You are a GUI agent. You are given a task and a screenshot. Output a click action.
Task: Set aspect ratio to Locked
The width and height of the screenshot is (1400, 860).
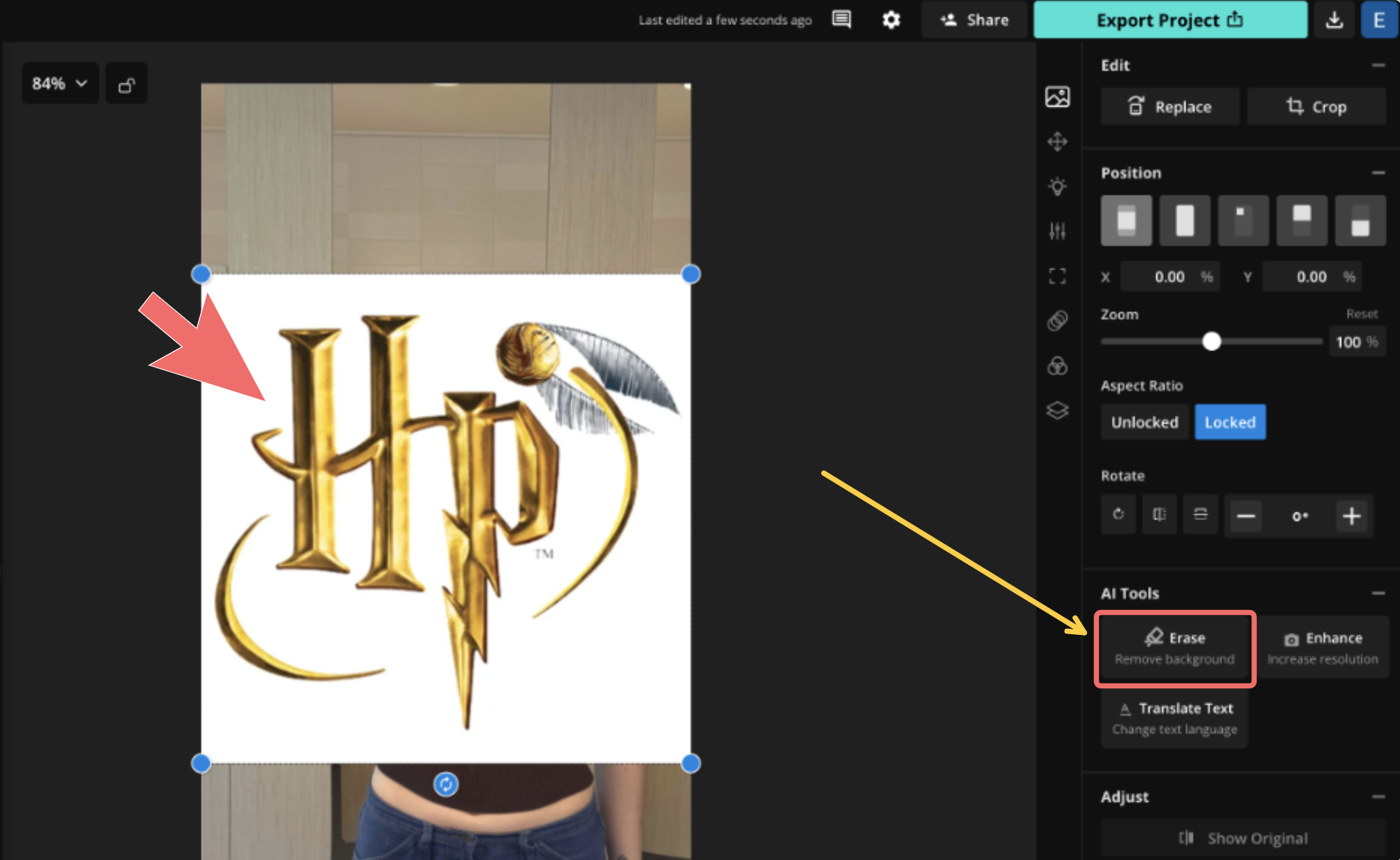point(1230,422)
